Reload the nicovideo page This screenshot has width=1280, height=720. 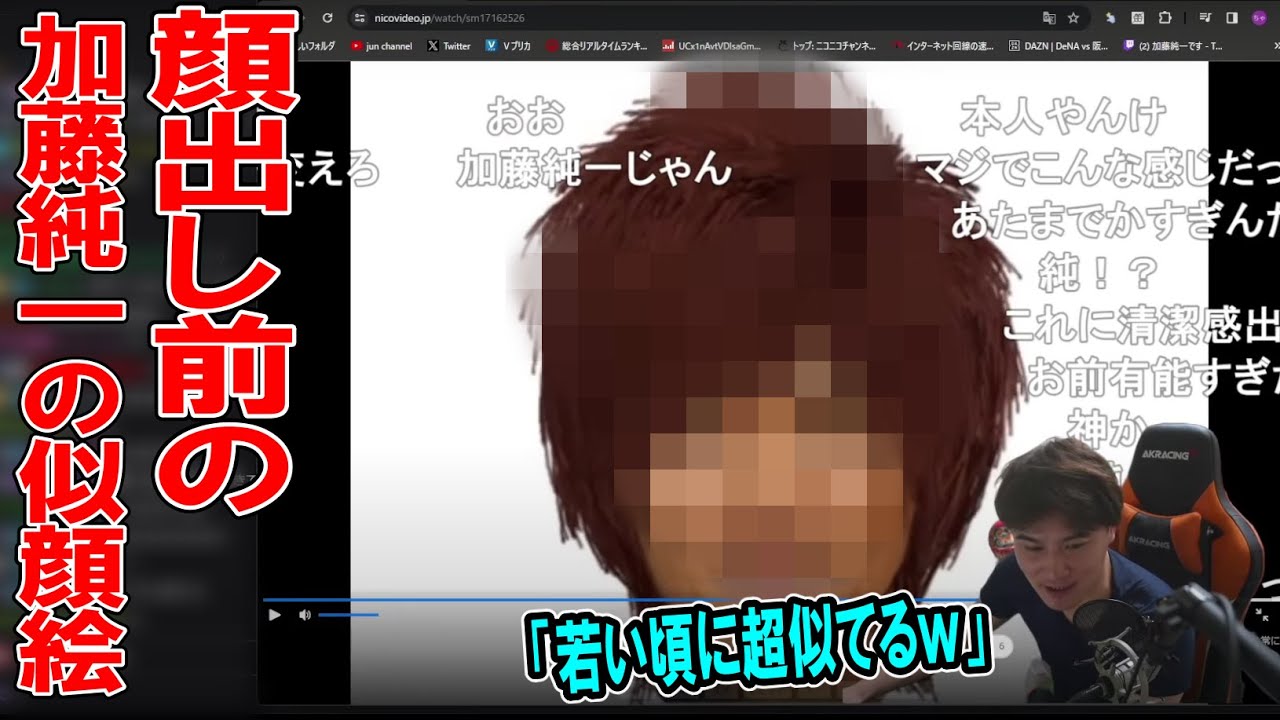327,18
